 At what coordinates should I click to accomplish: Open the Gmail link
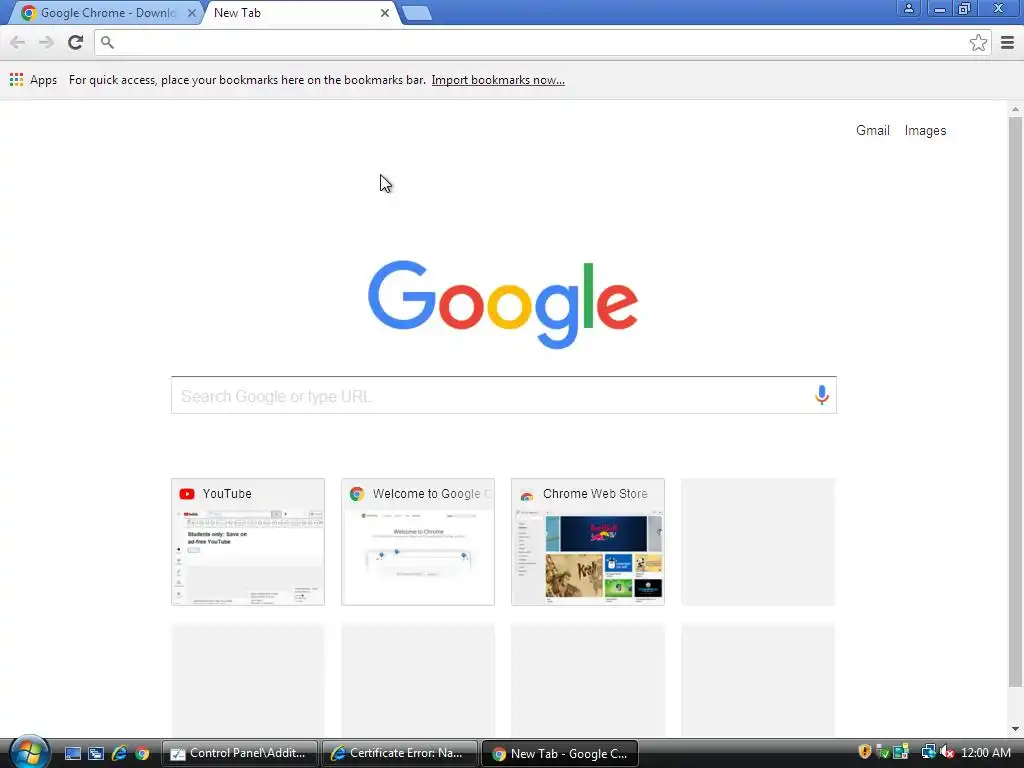pos(872,131)
